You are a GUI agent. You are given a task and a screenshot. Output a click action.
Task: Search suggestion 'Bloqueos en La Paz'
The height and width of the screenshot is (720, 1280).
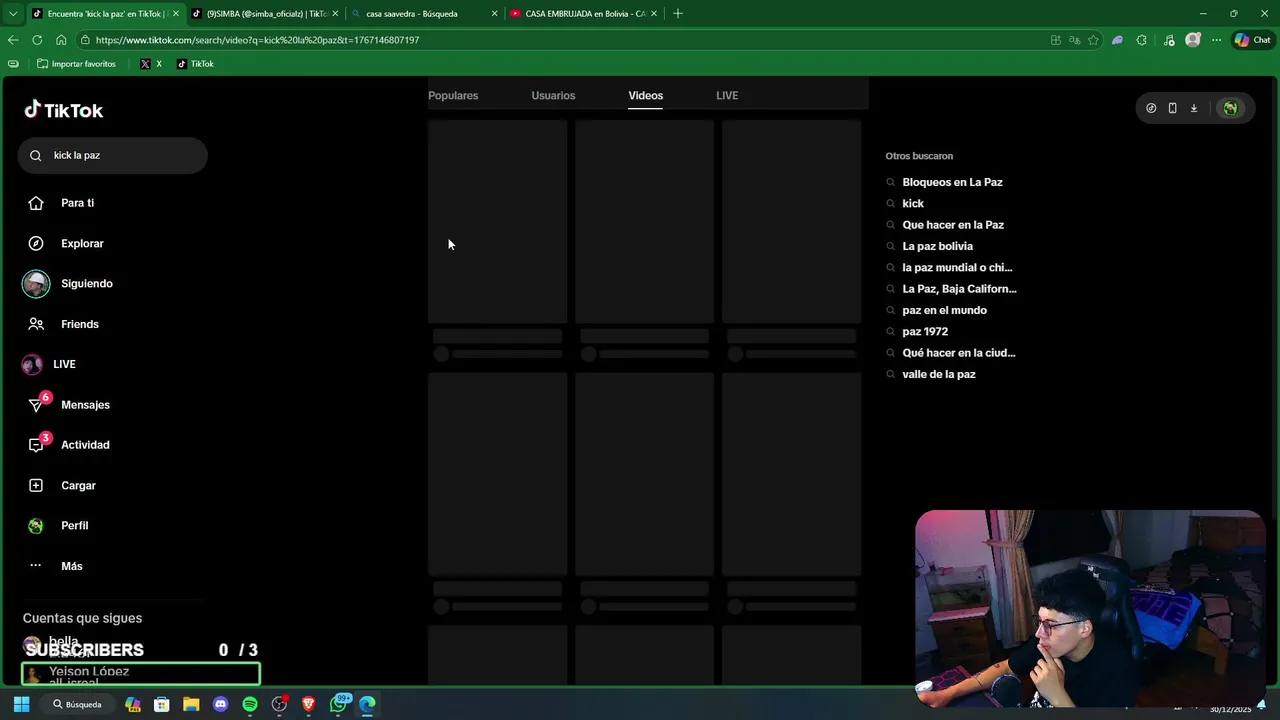[x=952, y=182]
